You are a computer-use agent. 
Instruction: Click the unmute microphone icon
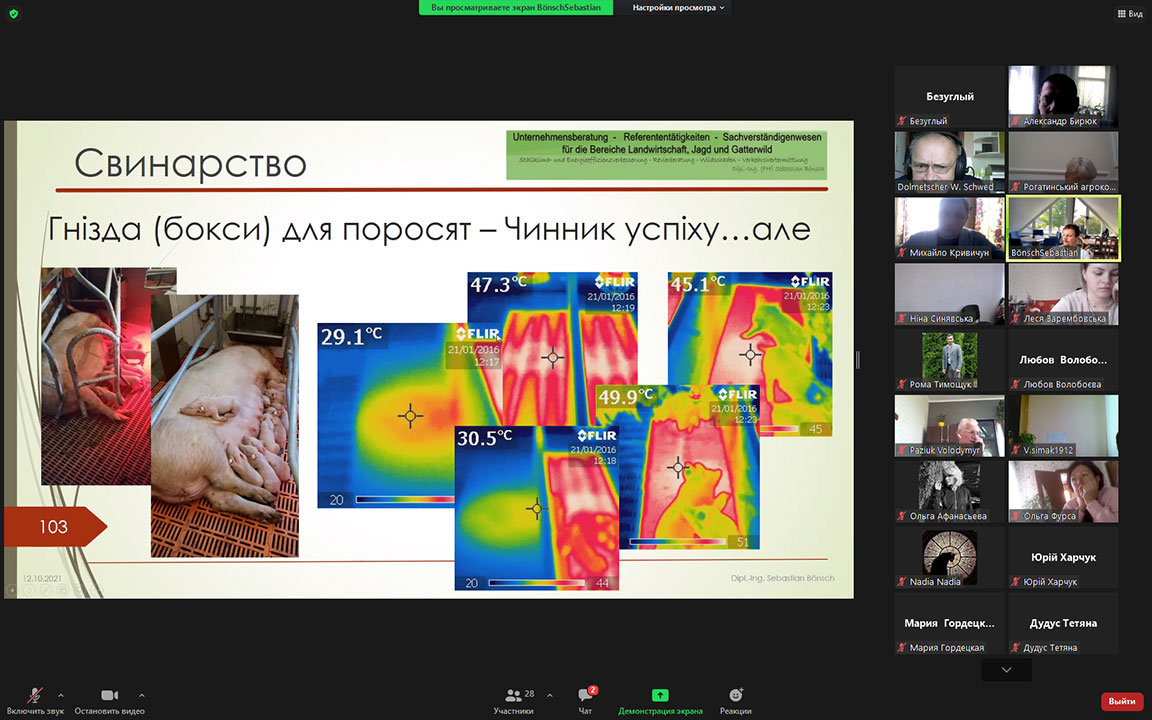pyautogui.click(x=35, y=695)
